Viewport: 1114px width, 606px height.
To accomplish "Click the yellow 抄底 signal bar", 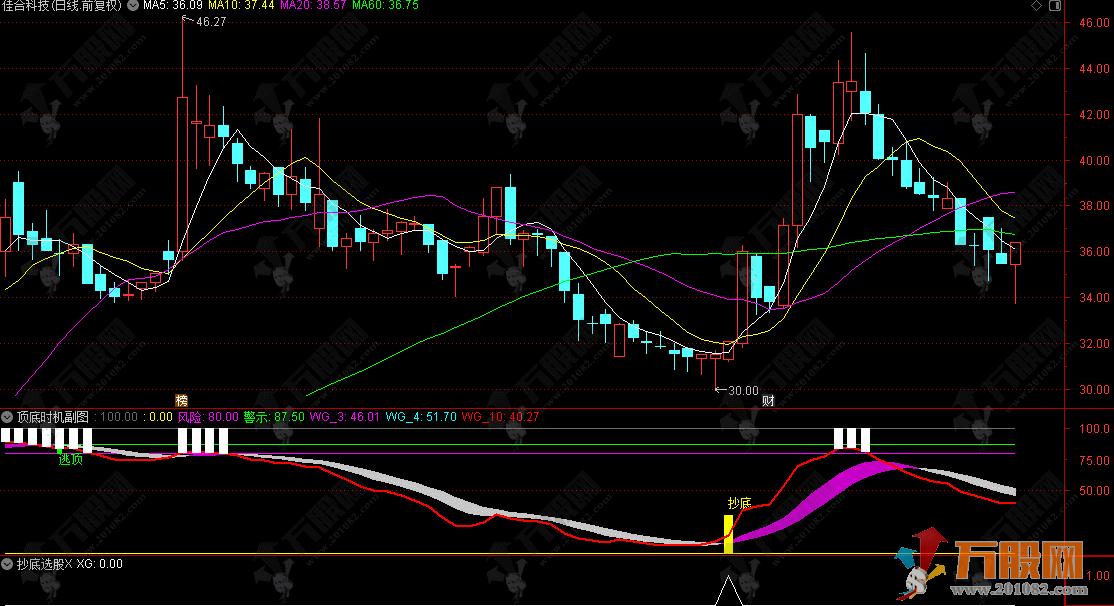I will pyautogui.click(x=728, y=533).
